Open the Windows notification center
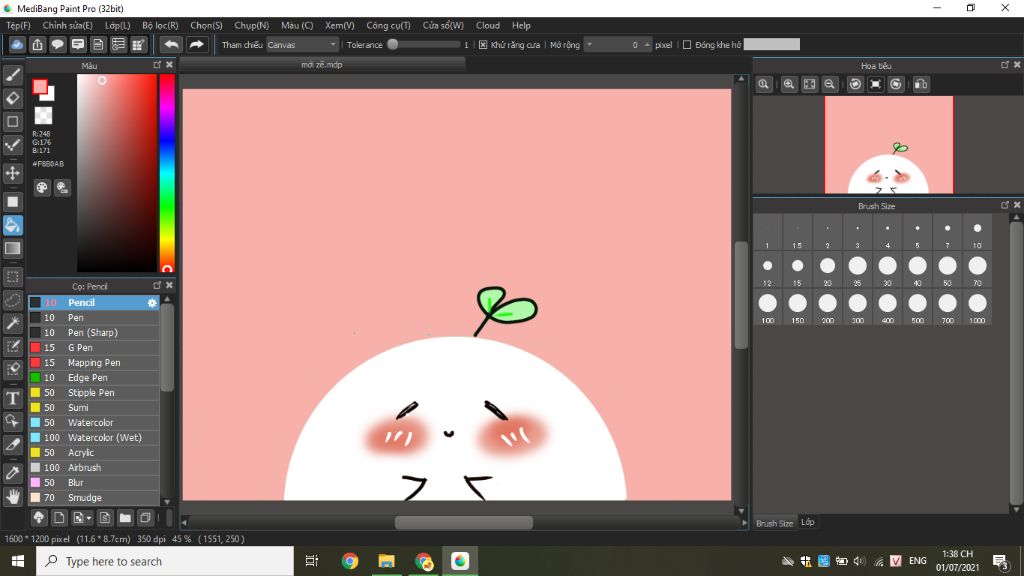This screenshot has height=576, width=1024. click(1000, 561)
